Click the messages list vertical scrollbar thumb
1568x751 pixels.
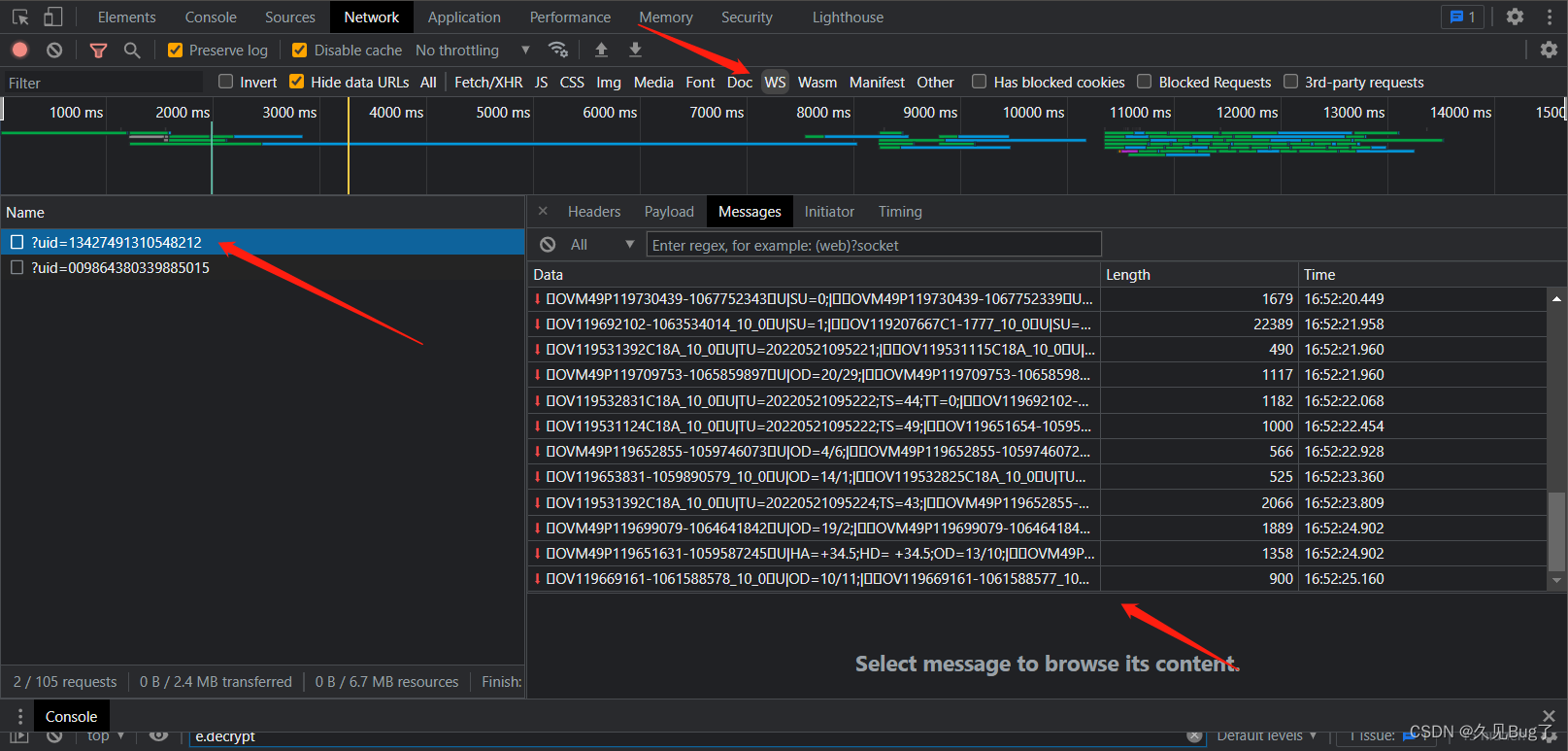pos(1556,530)
